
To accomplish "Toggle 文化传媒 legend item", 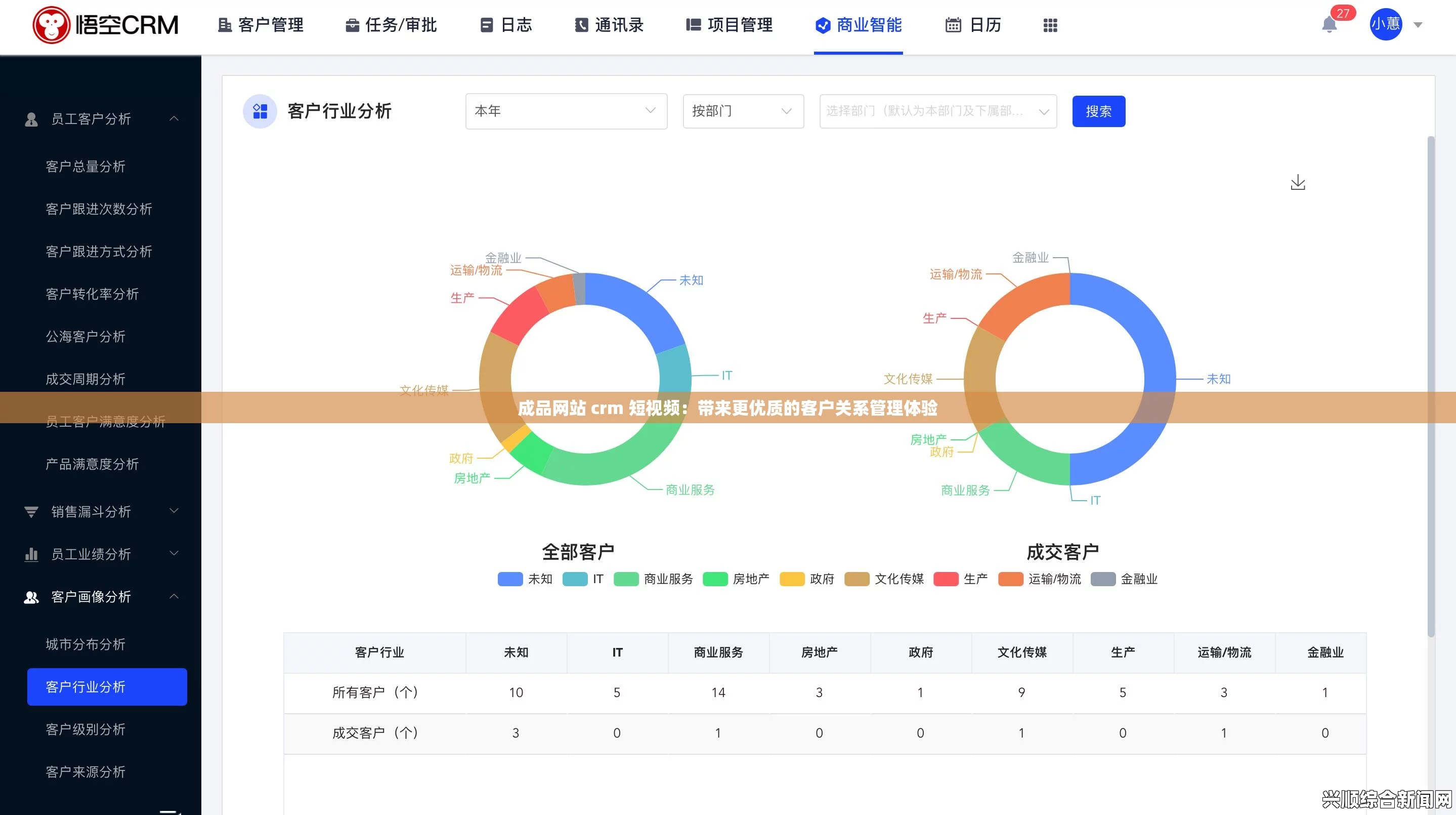I will point(884,579).
